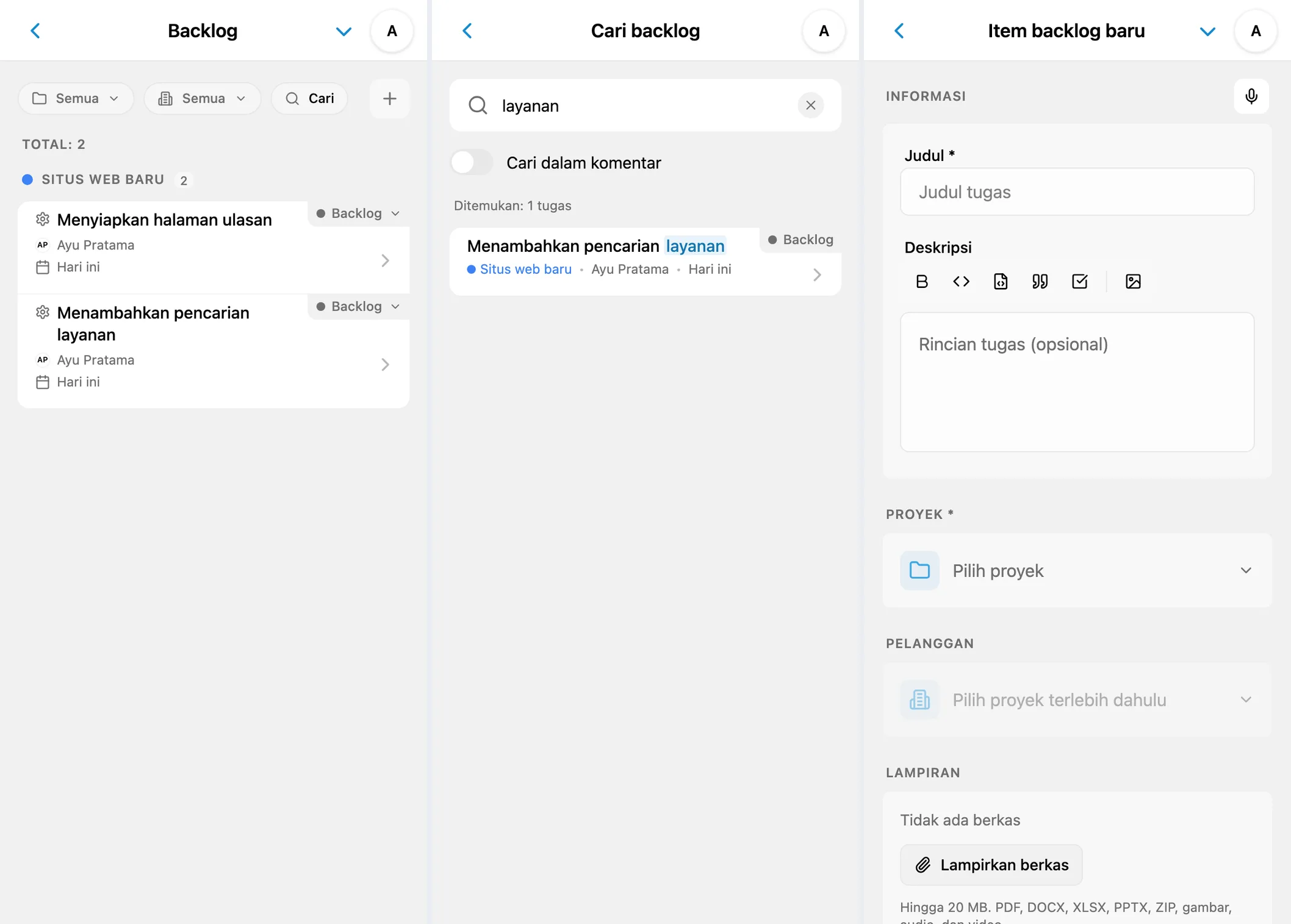Viewport: 1291px width, 924px height.
Task: Open profile avatar A on Backlog screen
Action: coord(392,31)
